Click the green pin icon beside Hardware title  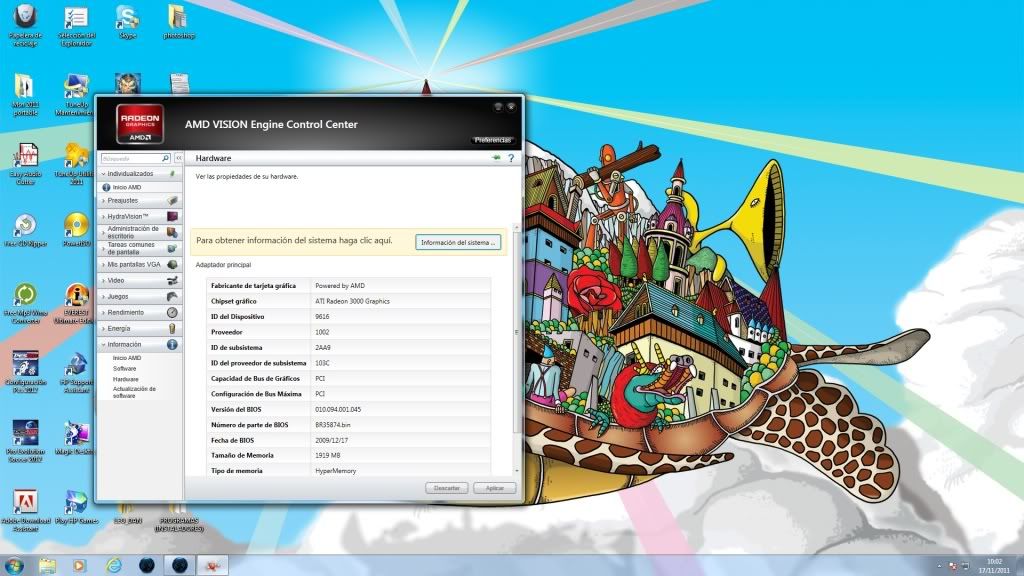(496, 158)
